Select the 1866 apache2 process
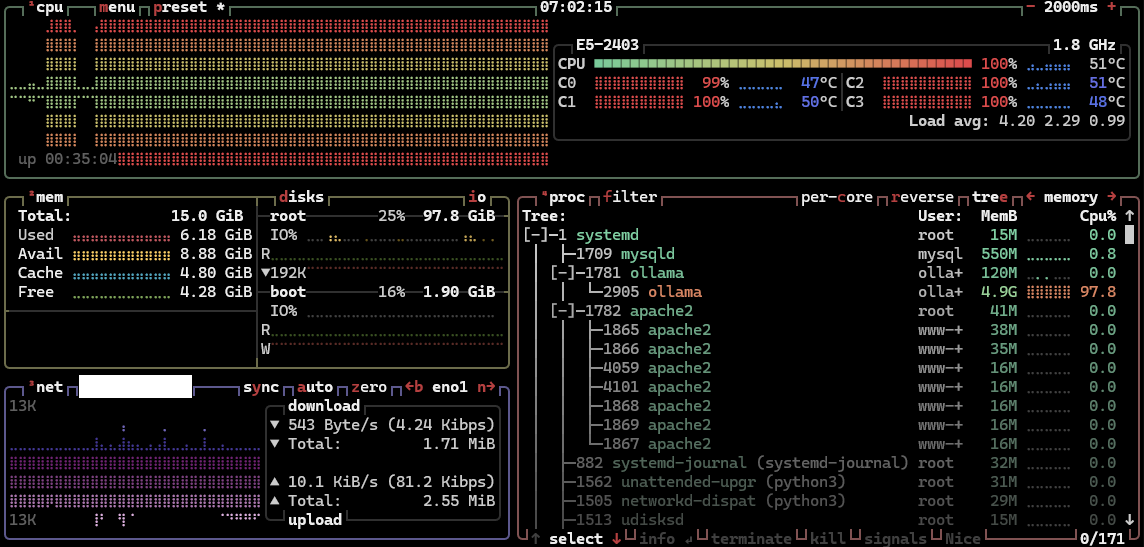The width and height of the screenshot is (1144, 547). (820, 349)
